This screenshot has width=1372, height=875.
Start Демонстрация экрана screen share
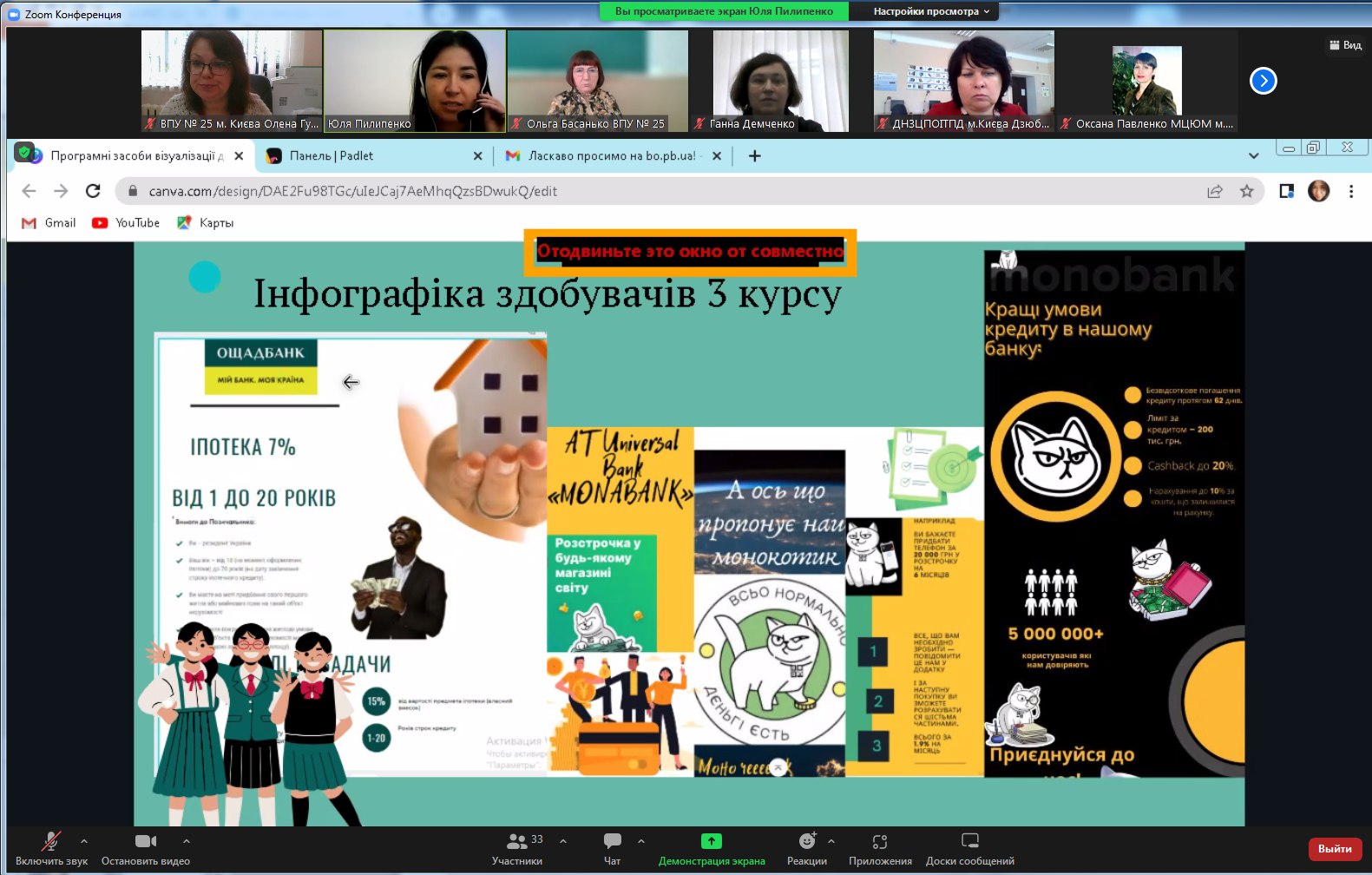click(712, 848)
